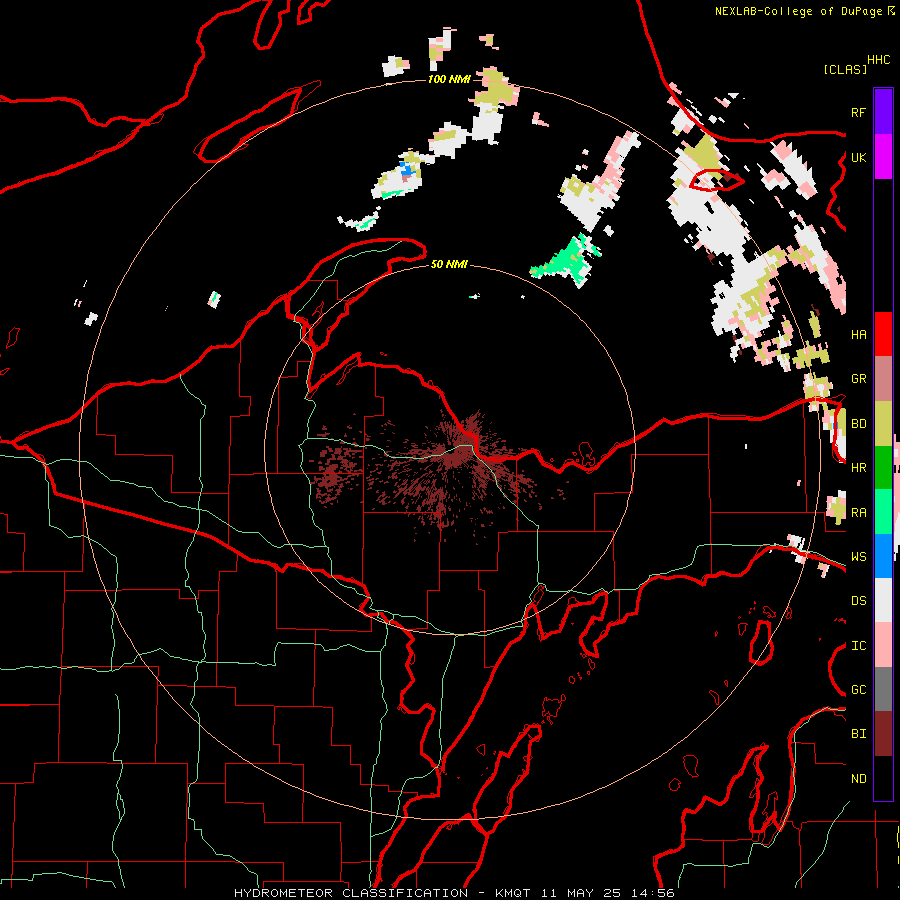Click the red HA legend color swatch
The image size is (900, 900).
883,334
